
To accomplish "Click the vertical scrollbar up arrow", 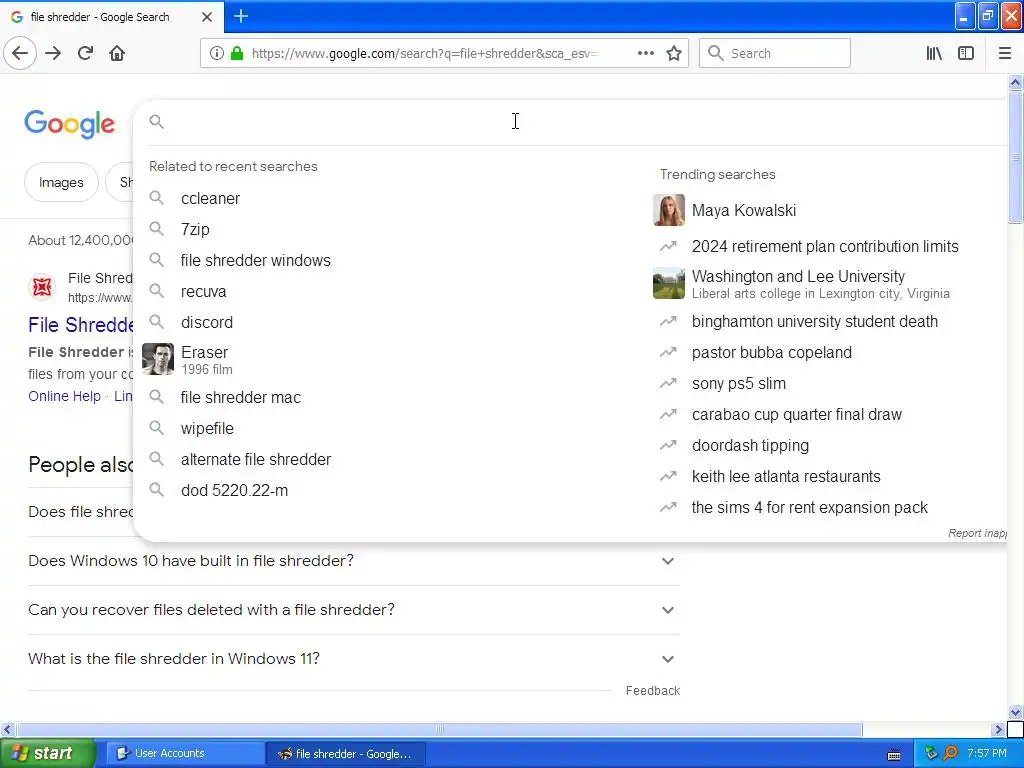I will [1016, 82].
